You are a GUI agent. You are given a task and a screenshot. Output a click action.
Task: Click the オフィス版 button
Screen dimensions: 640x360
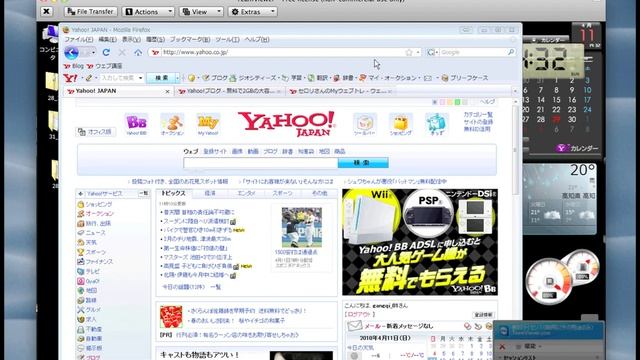coord(96,132)
